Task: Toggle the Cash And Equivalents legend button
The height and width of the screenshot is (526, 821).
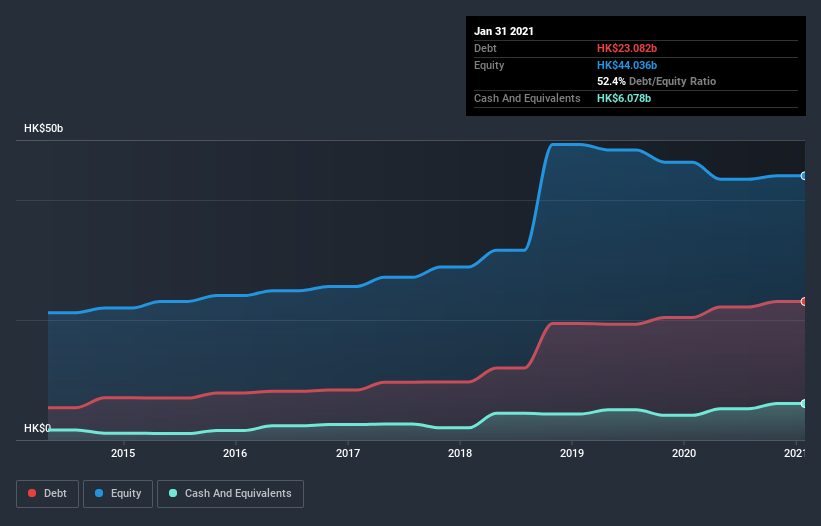Action: [x=230, y=494]
